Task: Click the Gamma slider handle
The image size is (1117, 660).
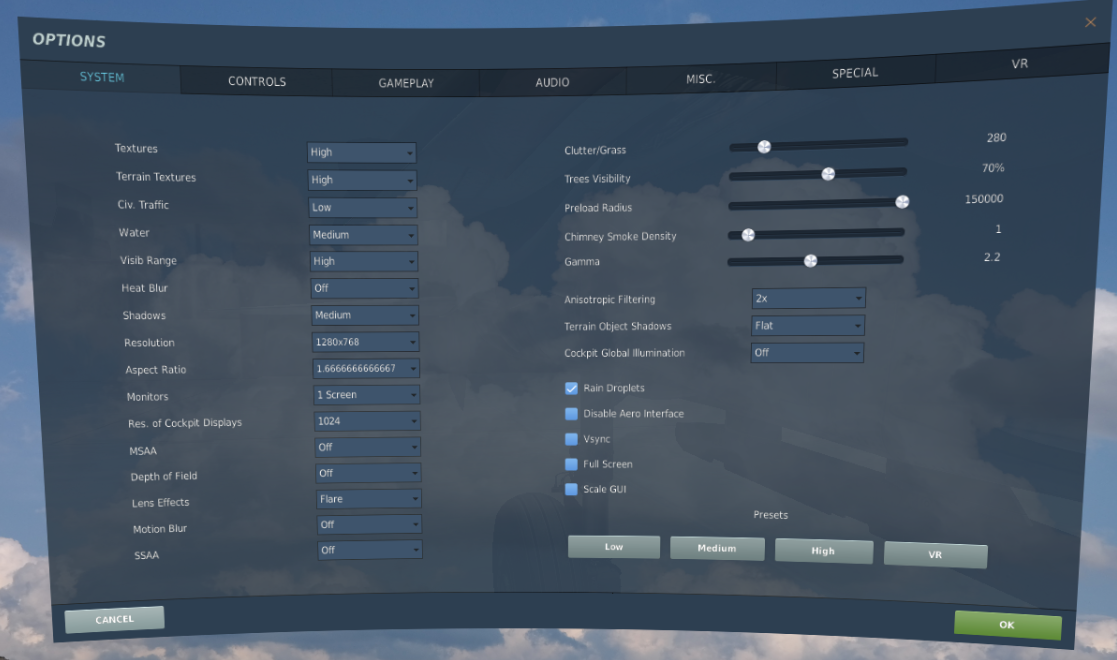Action: click(811, 261)
